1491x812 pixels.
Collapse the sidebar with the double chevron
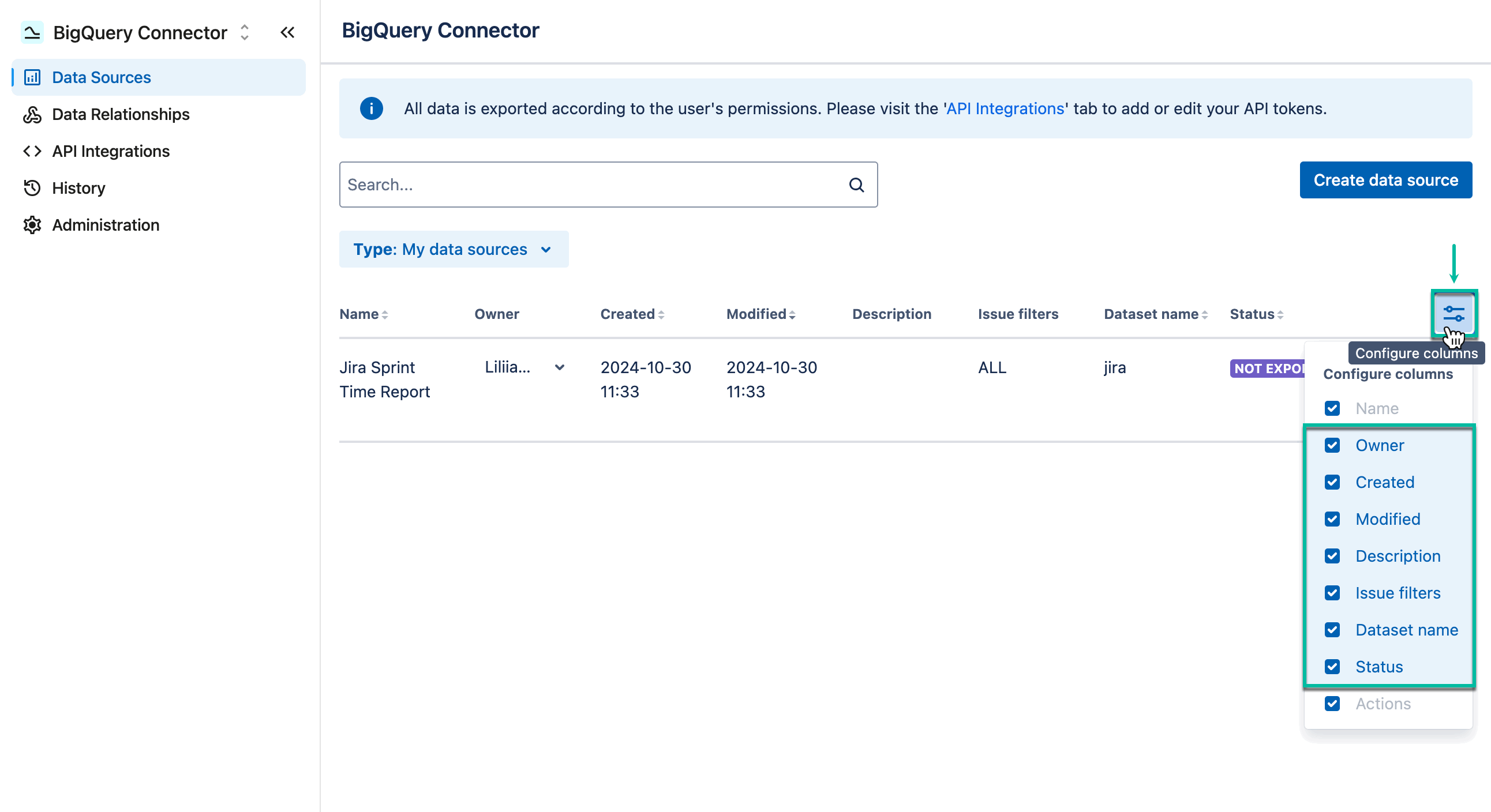pos(288,32)
